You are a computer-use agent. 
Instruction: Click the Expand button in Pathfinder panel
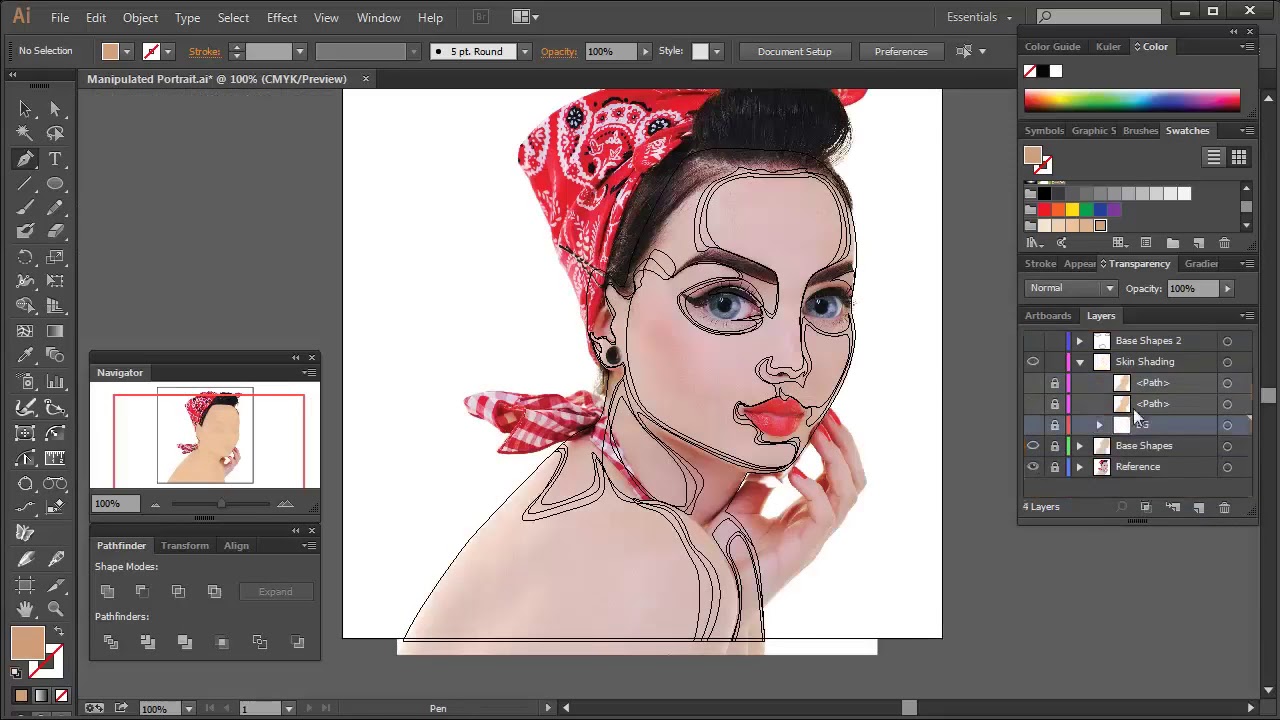[275, 591]
